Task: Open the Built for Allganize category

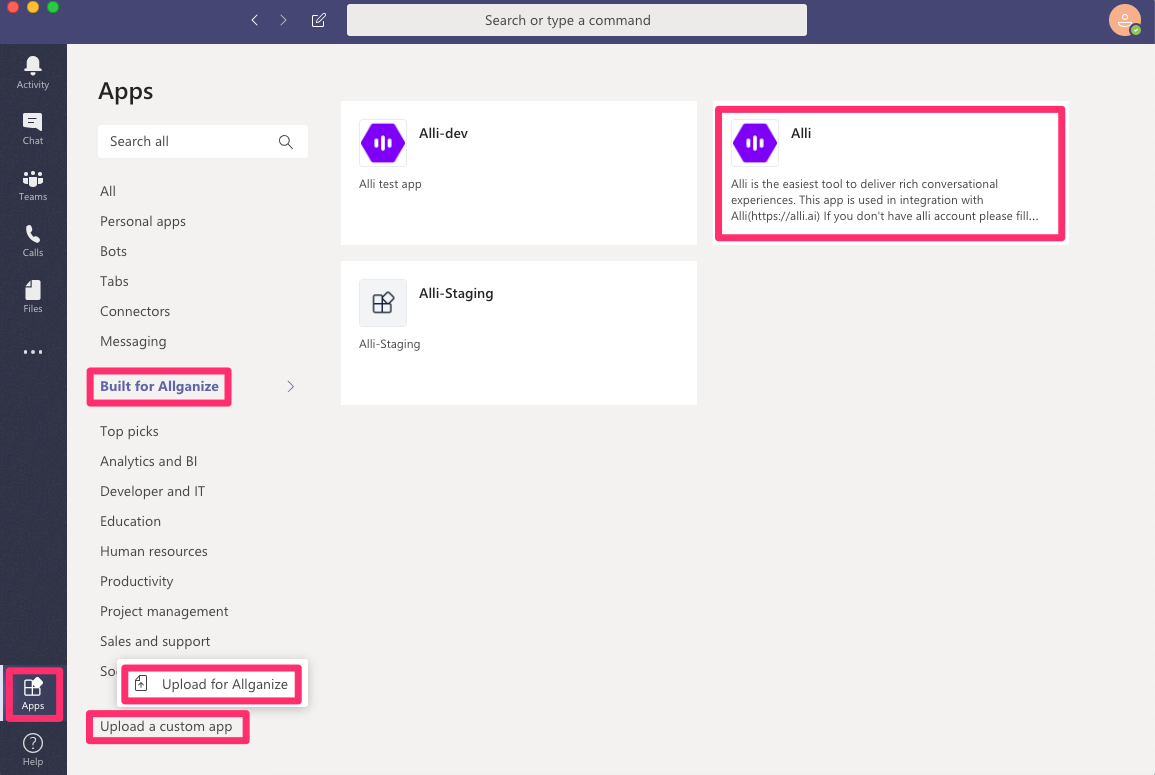Action: click(x=159, y=387)
